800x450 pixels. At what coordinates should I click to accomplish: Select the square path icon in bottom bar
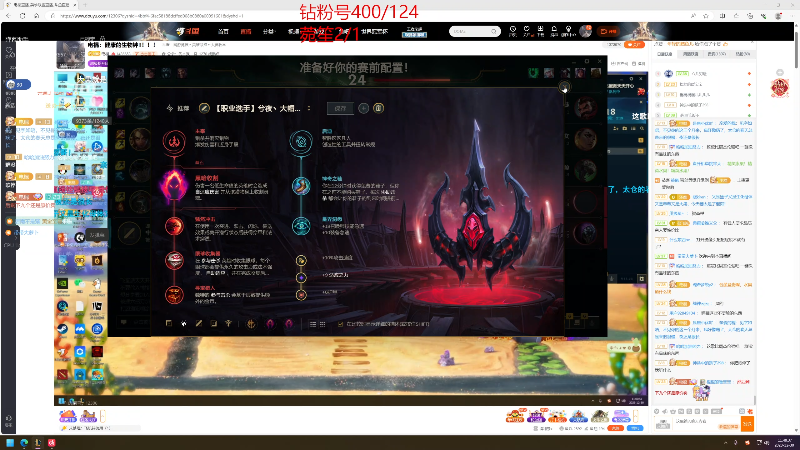214,323
